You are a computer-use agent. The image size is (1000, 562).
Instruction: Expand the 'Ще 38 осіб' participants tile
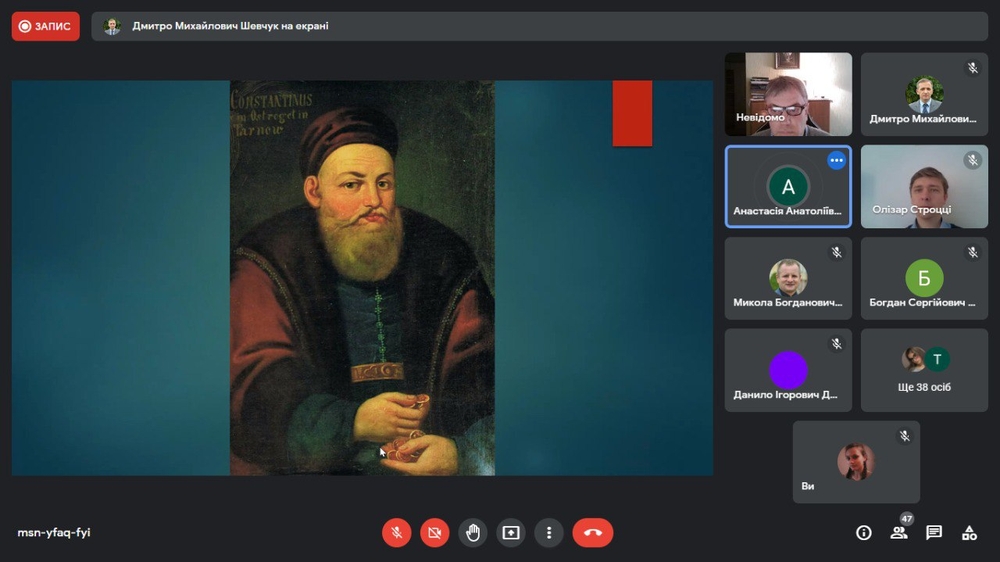coord(924,370)
